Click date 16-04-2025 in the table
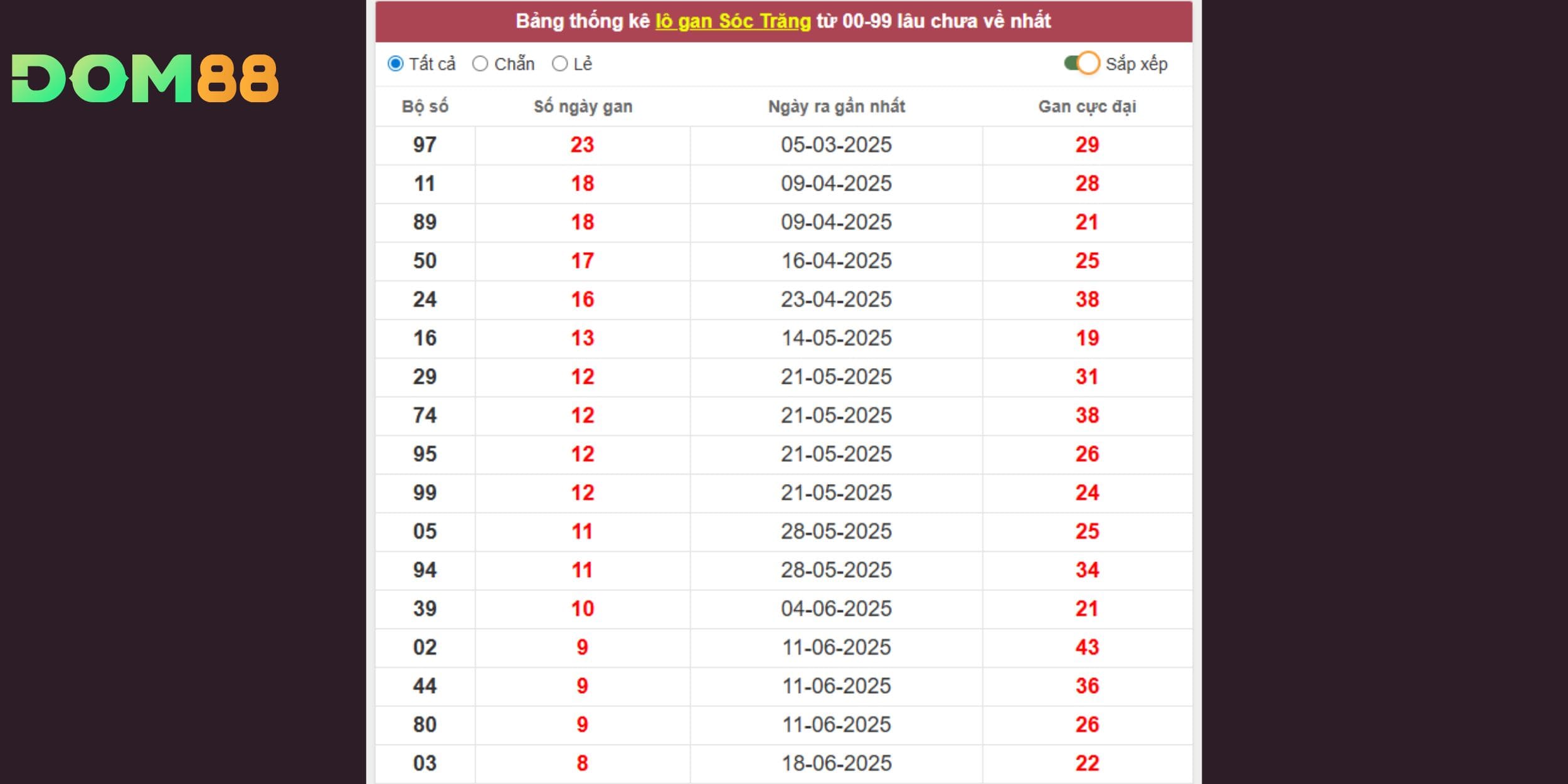 coord(836,261)
